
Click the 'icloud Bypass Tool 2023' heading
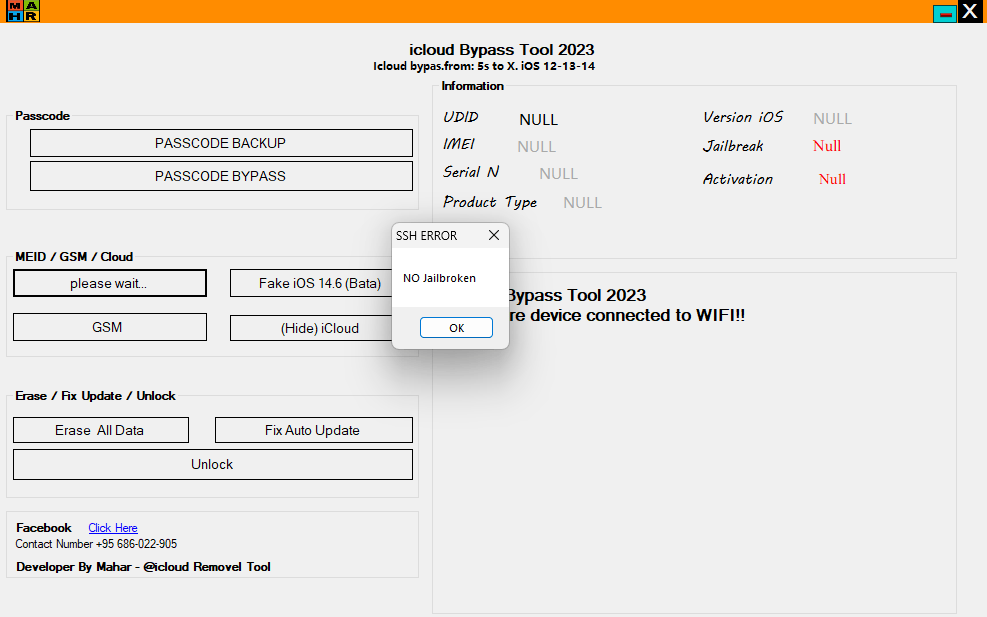[502, 49]
